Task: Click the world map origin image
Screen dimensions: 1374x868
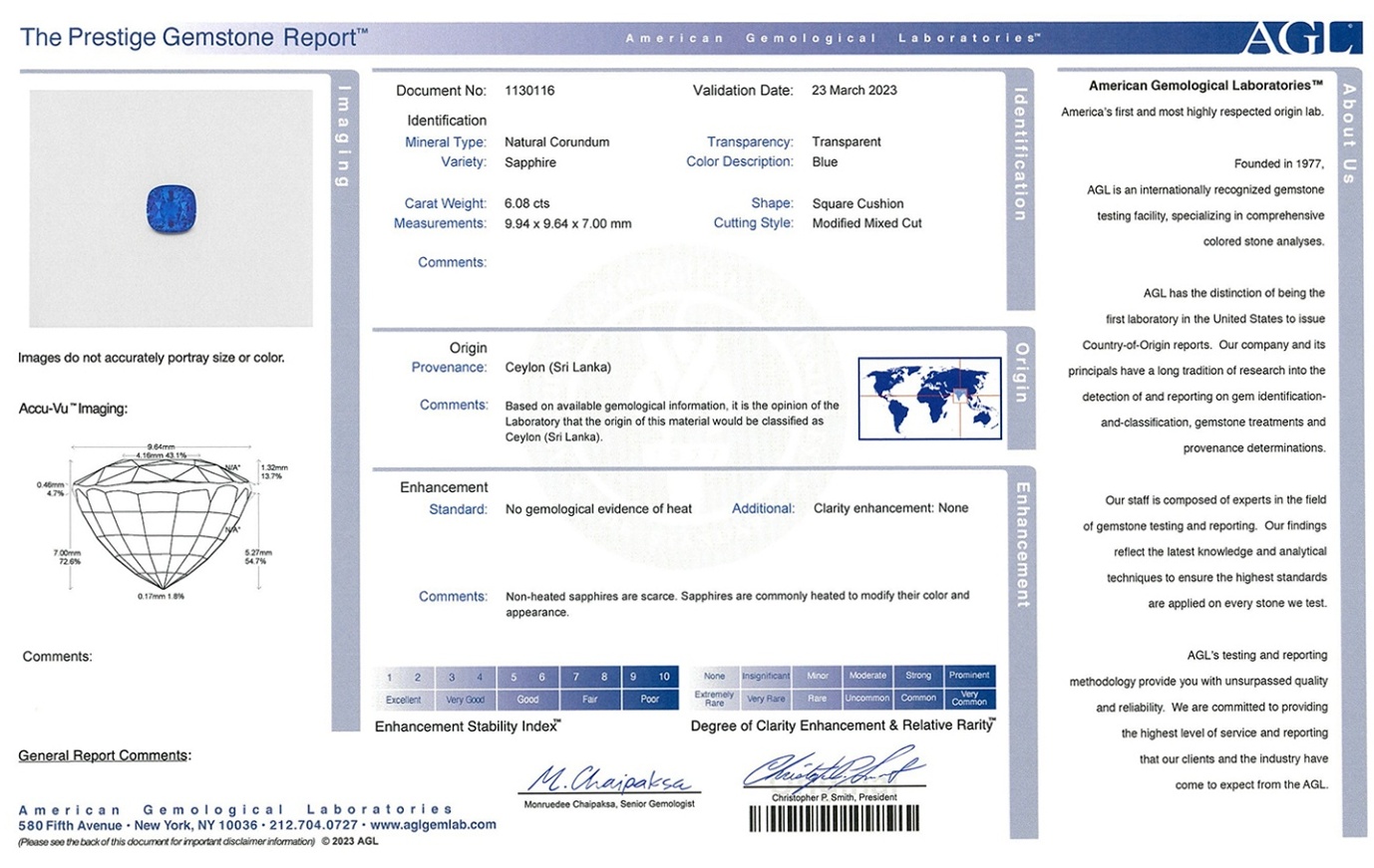Action: pos(929,398)
